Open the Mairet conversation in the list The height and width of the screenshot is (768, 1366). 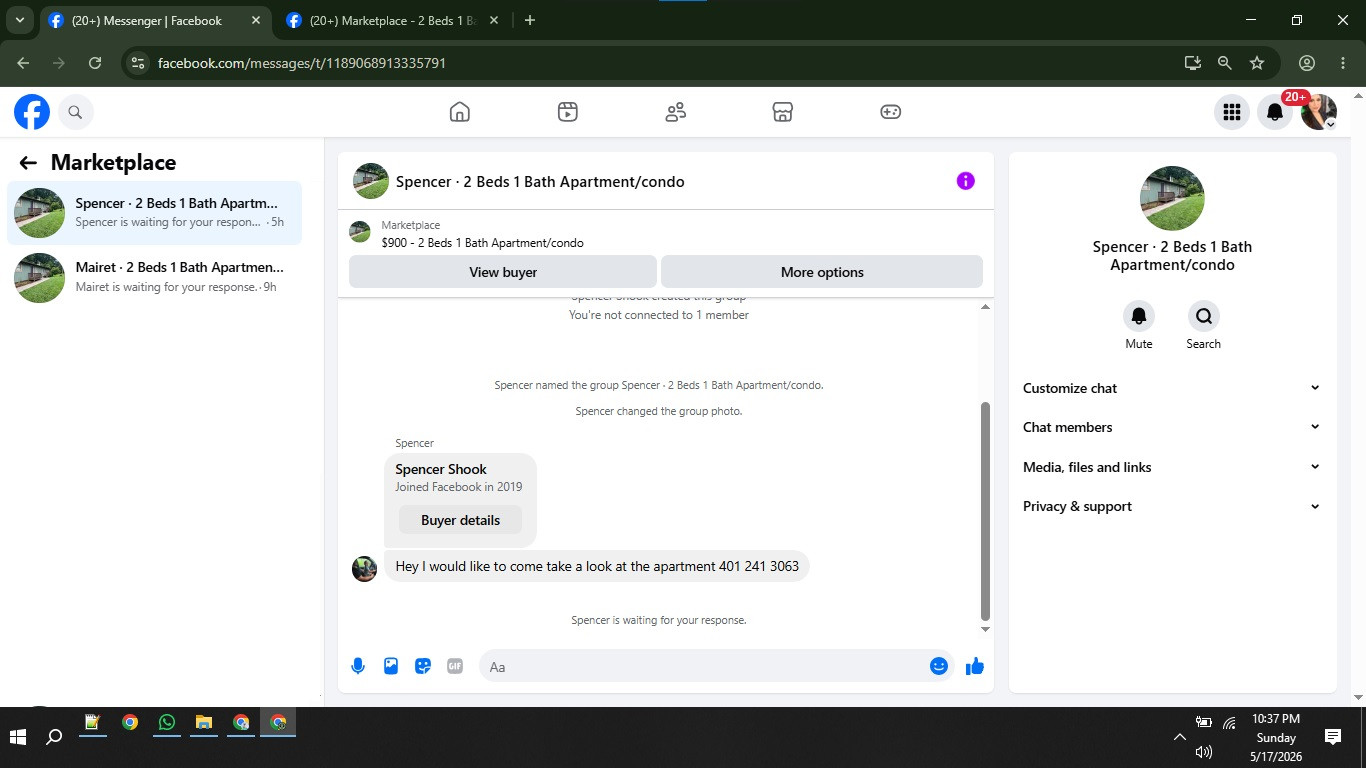click(x=155, y=277)
